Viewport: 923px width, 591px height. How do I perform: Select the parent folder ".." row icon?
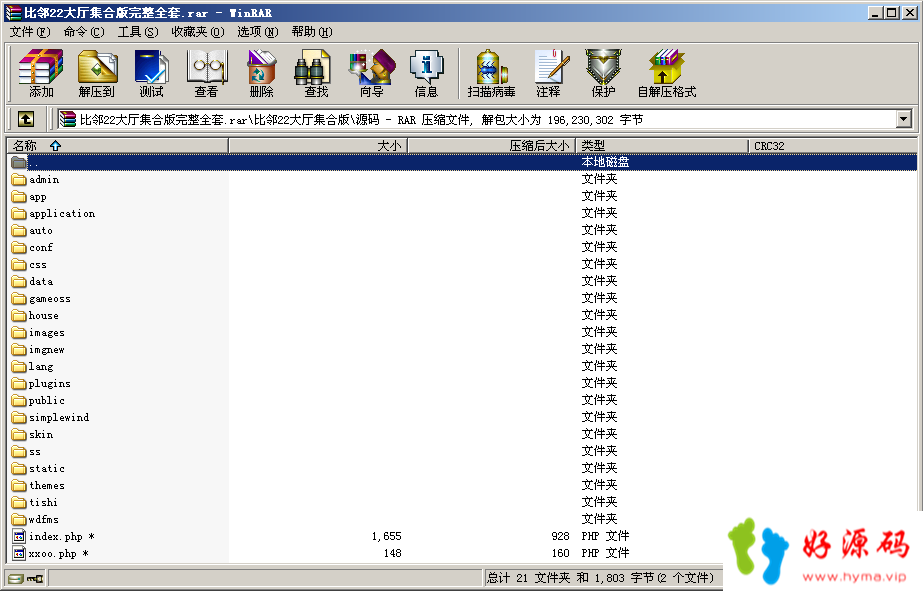pyautogui.click(x=19, y=162)
